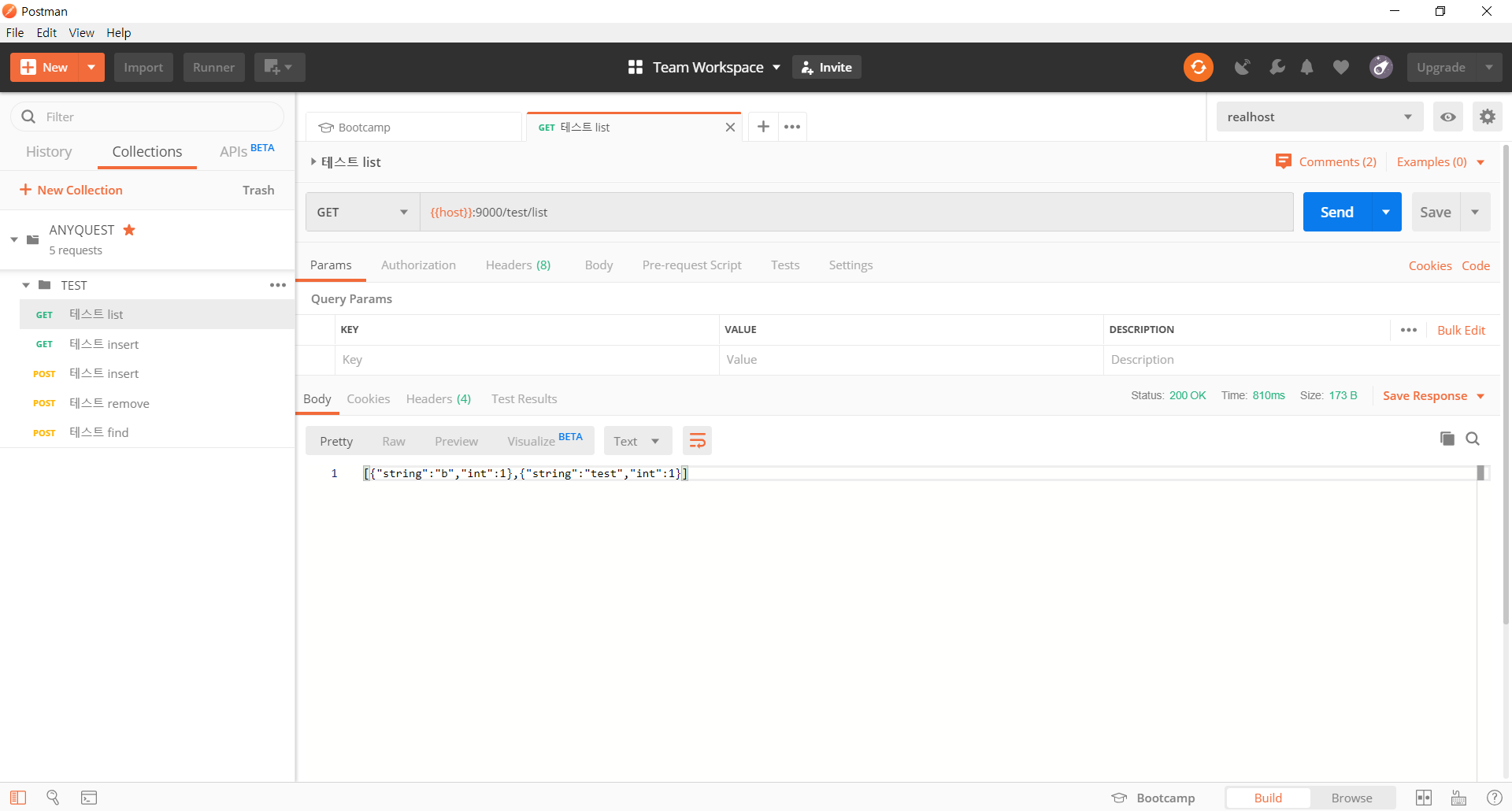Click Bulk Edit link
Screen dimensions: 1512x811
1461,330
